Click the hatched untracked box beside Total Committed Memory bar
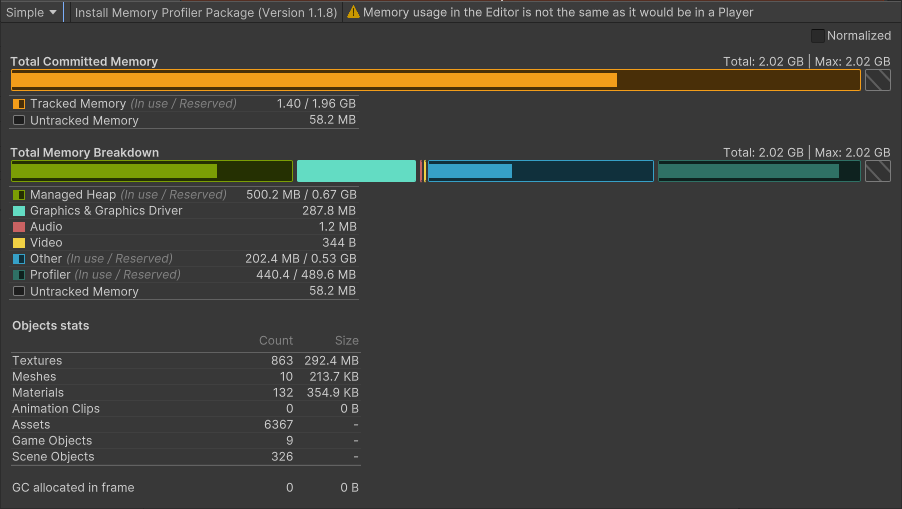Screen dimensions: 902x509 pos(877,80)
